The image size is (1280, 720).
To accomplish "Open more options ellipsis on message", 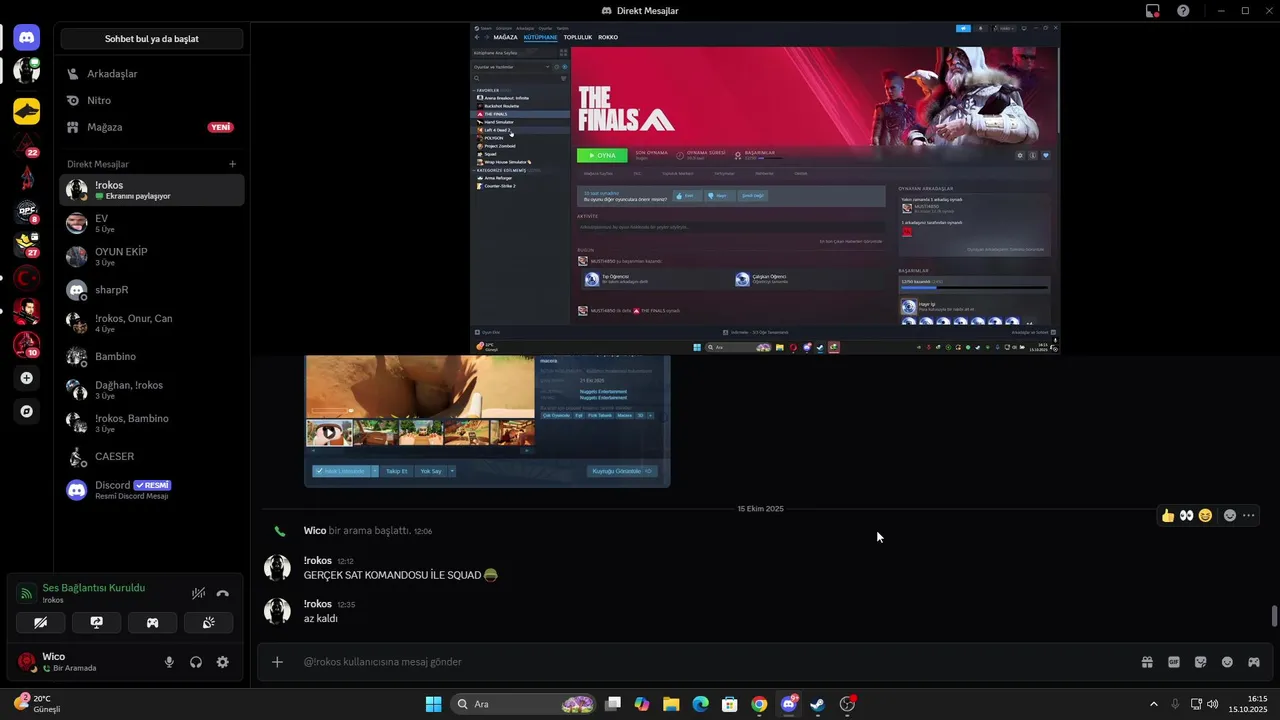I will click(x=1248, y=516).
